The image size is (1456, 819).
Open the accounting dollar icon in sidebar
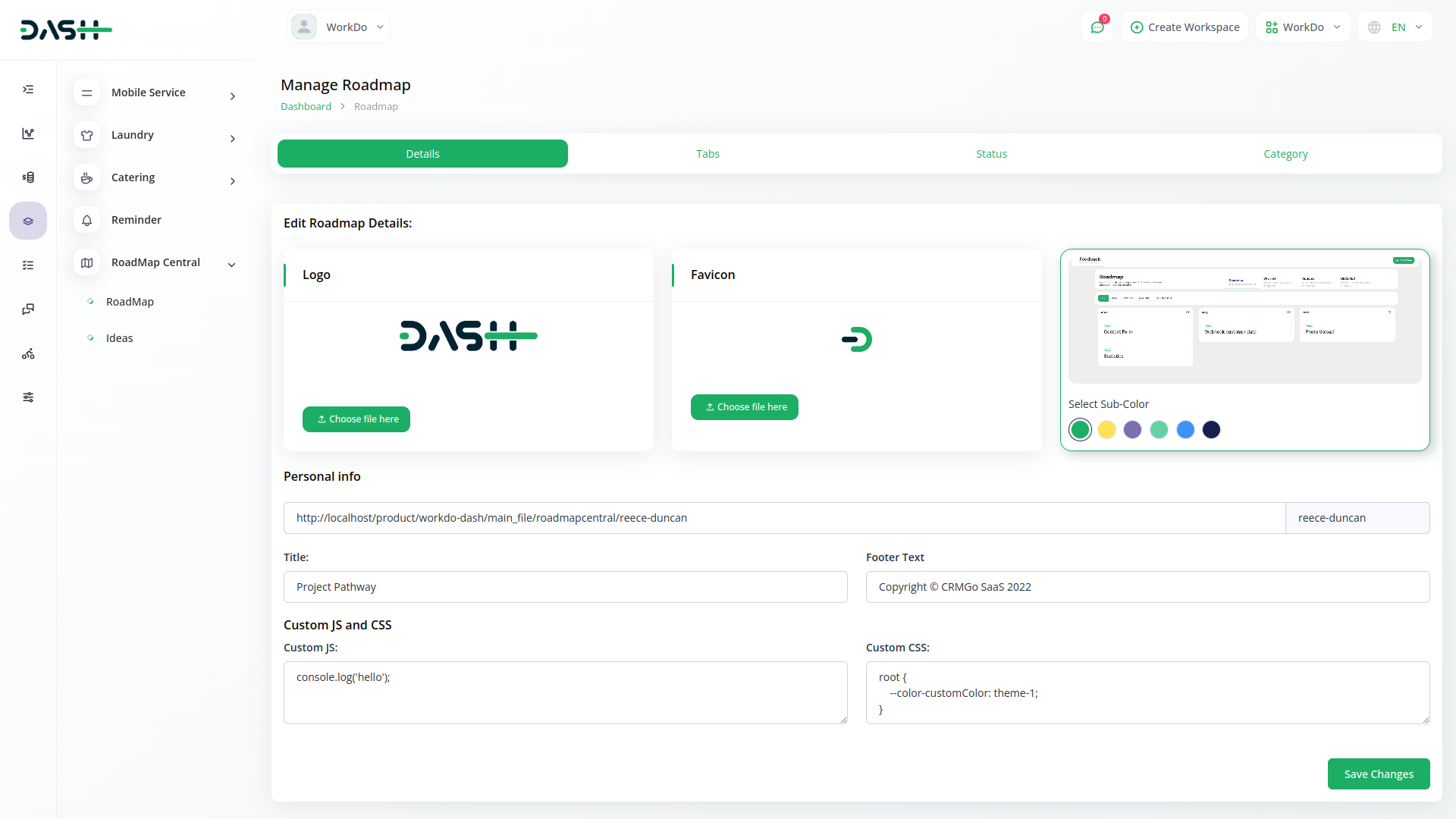tap(28, 177)
